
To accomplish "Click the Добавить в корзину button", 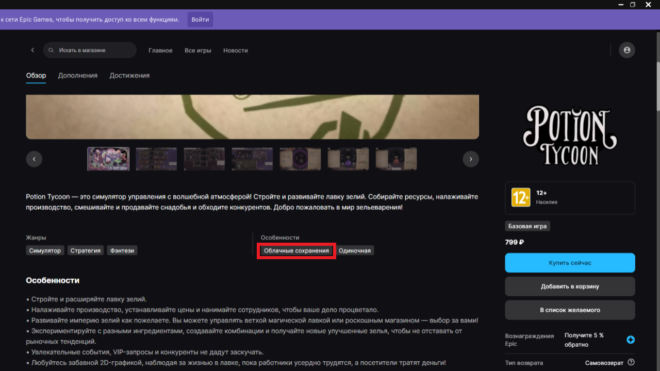I will (570, 286).
